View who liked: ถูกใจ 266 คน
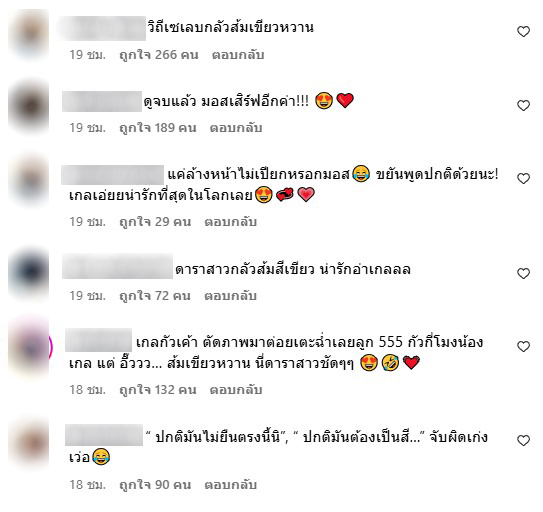 point(159,55)
